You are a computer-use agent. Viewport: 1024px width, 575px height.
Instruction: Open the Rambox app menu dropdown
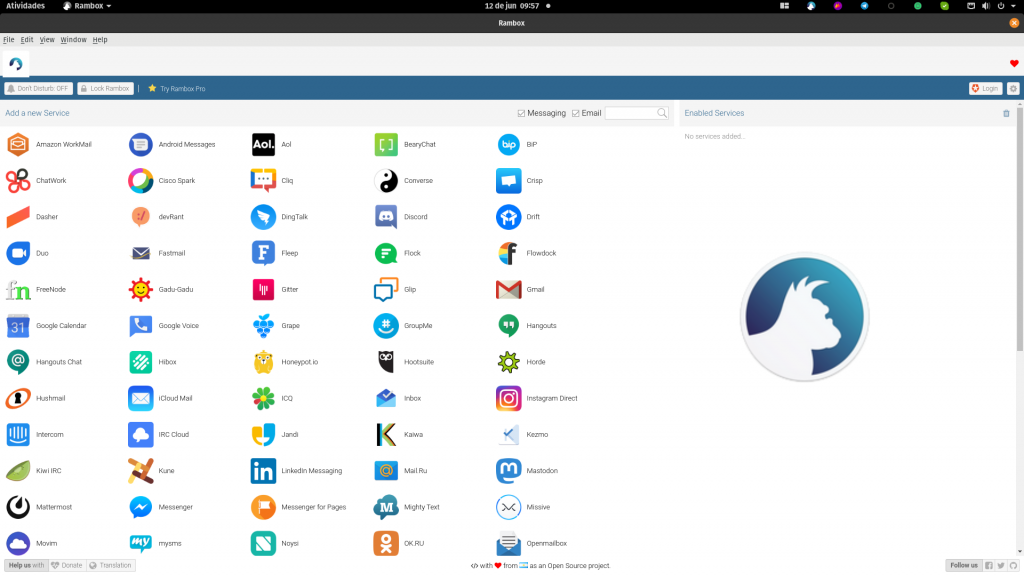pos(87,6)
